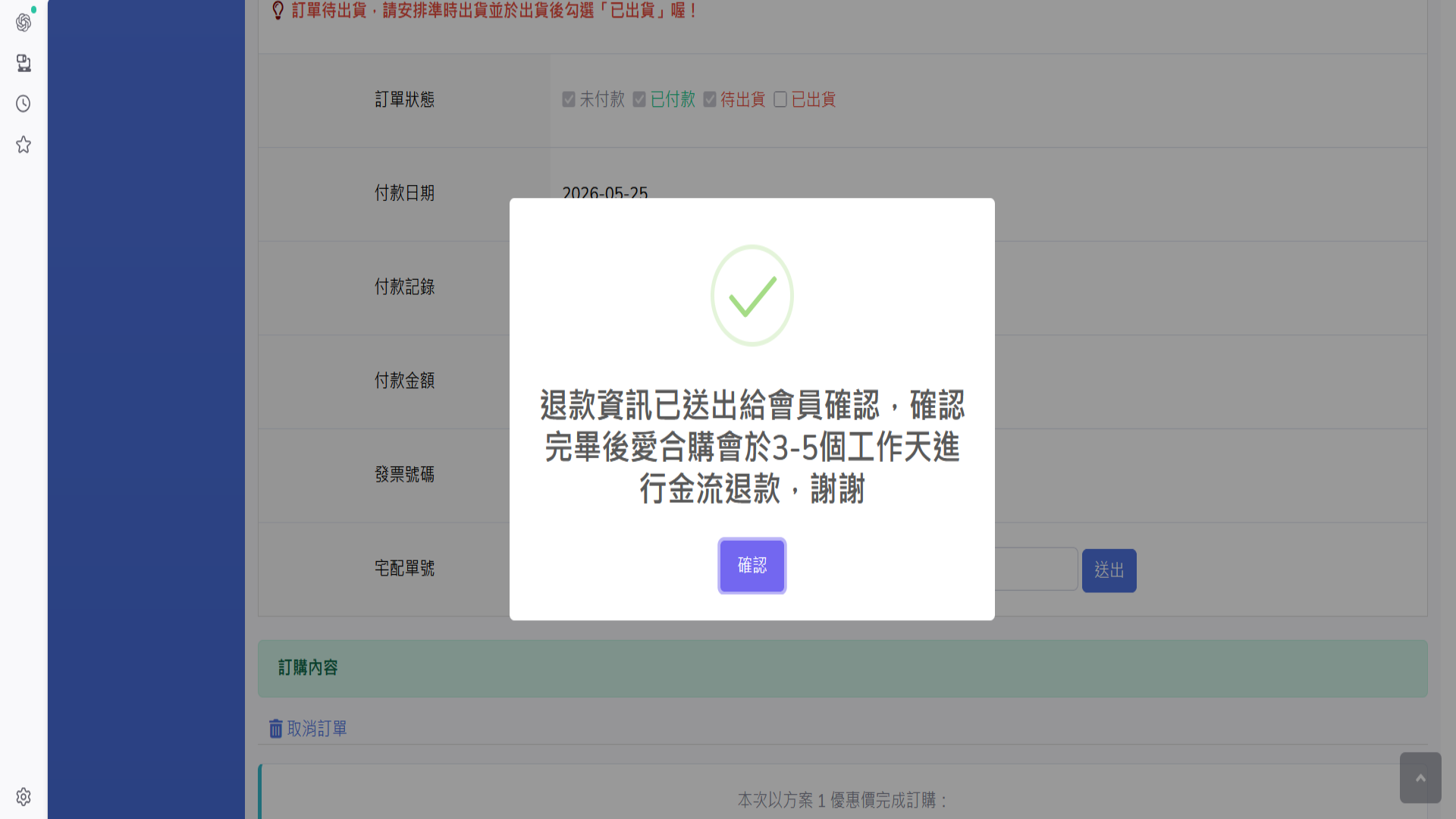Click the scroll-to-top arrow button

1420,777
